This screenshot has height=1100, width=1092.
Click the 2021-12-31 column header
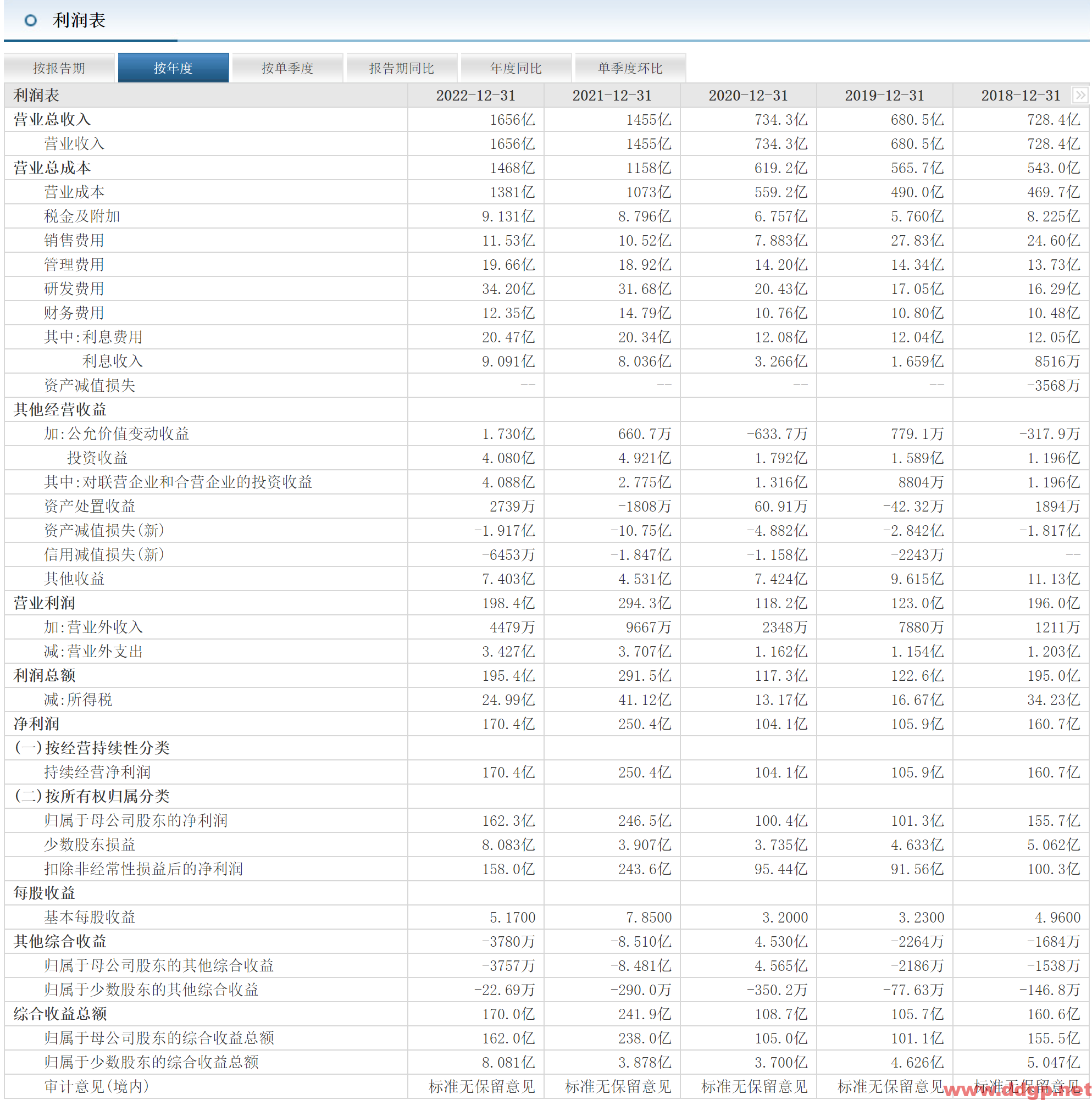[612, 96]
